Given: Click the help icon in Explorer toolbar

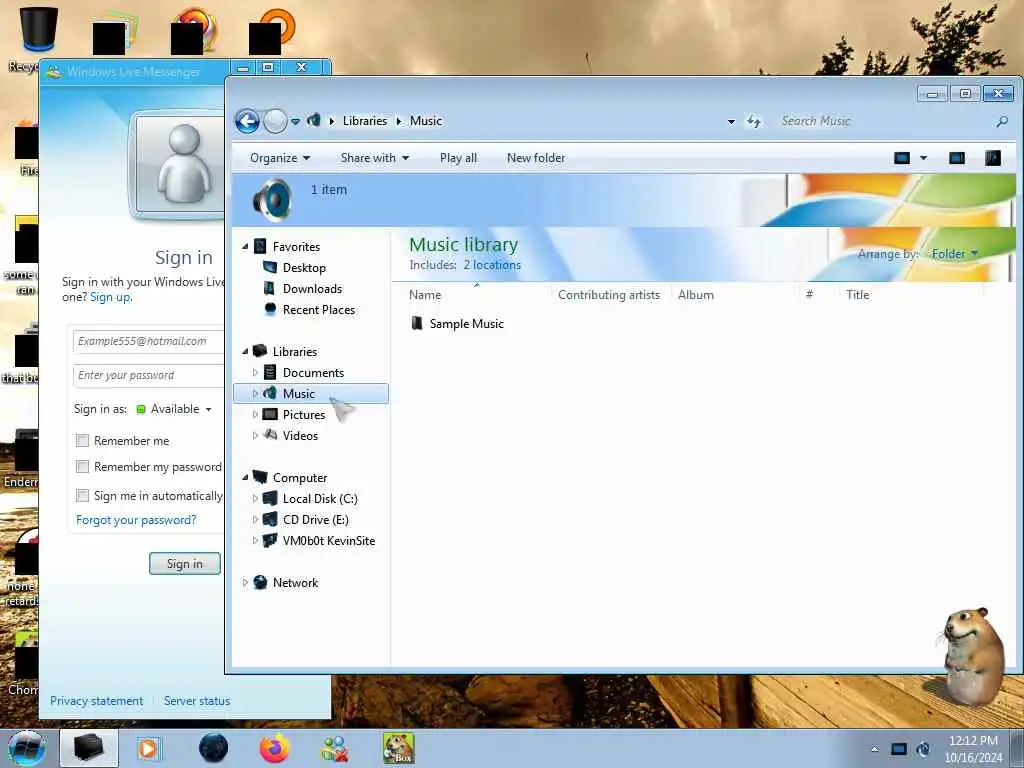Looking at the screenshot, I should coord(993,158).
